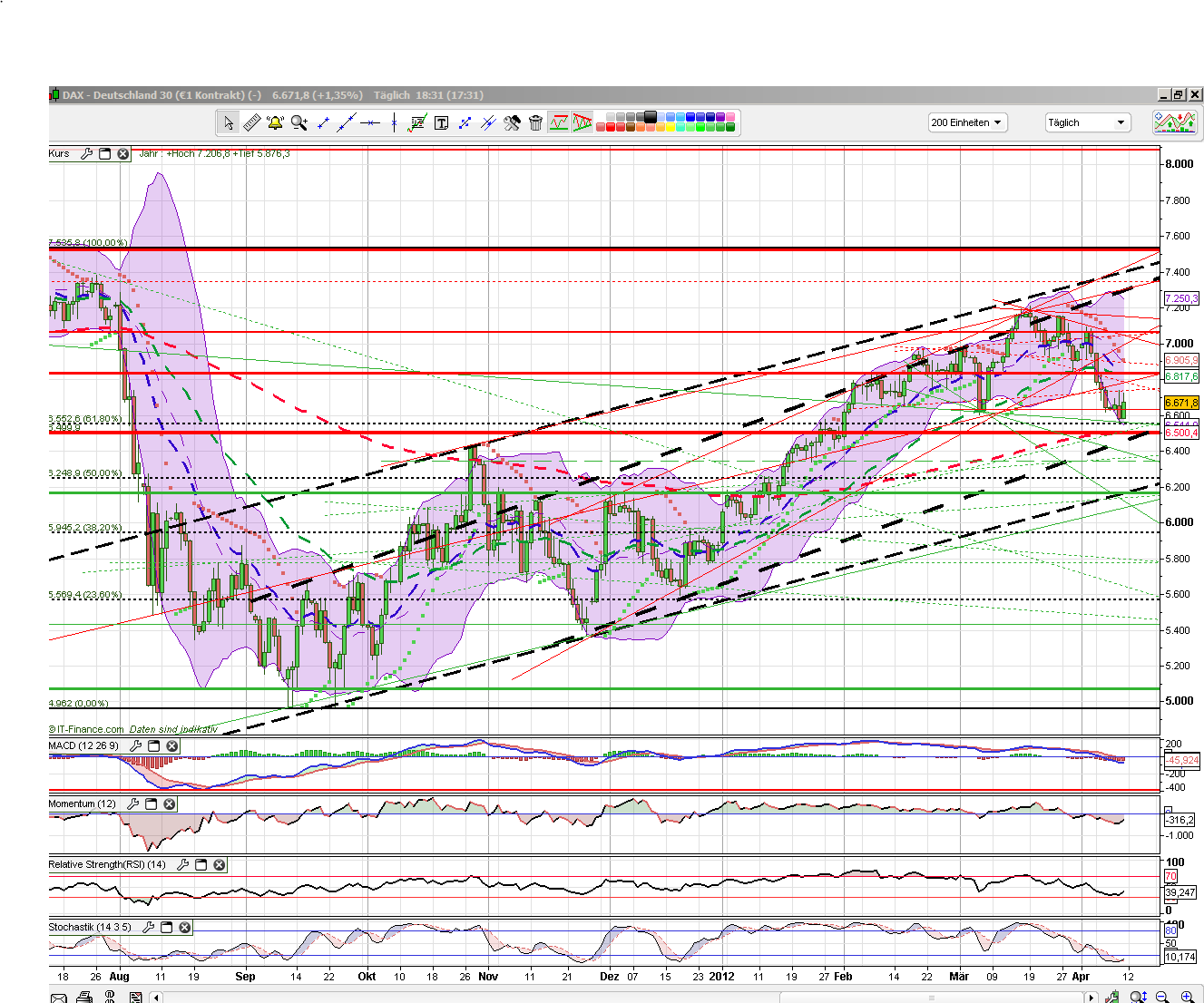Open Momentum indicator wrench settings
Viewport: 1204px width, 1003px height.
click(x=132, y=804)
